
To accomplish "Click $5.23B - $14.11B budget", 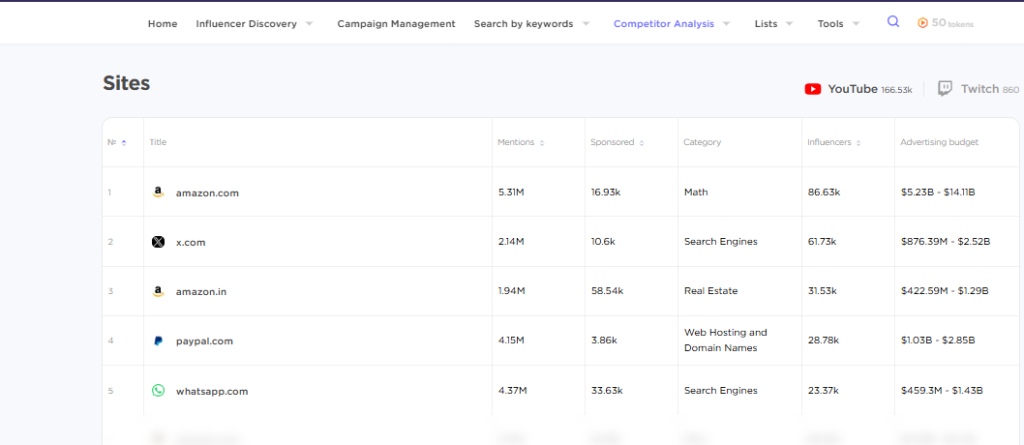I will coord(937,192).
